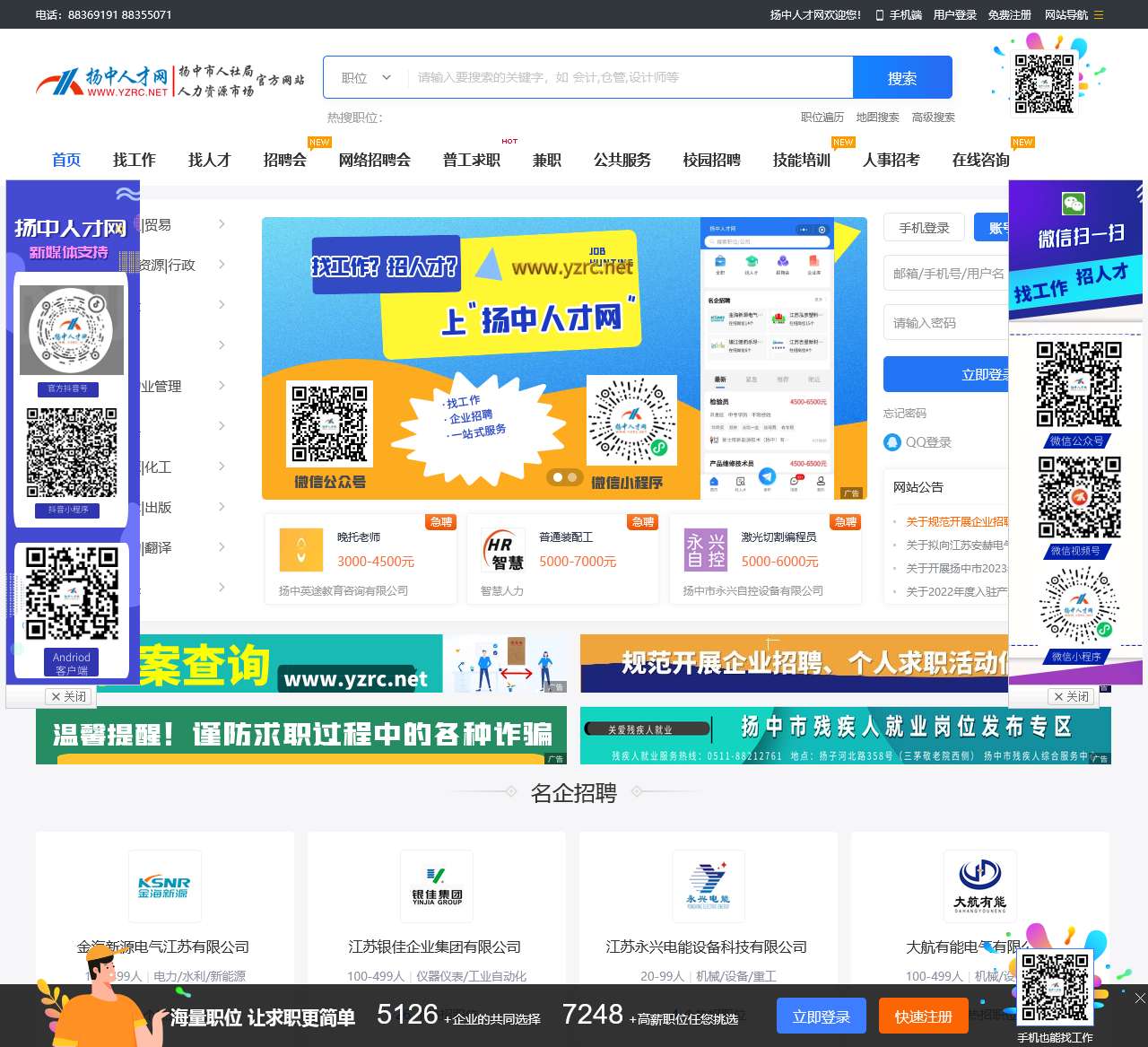Open the mobile site via 手机端 phone icon

coord(882,15)
